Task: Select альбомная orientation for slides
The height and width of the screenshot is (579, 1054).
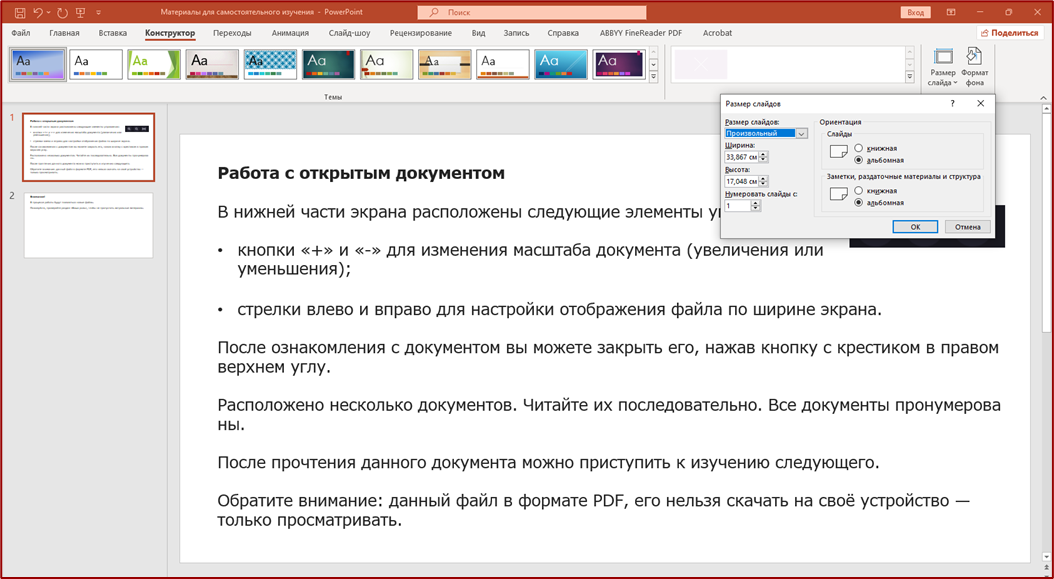Action: tap(859, 160)
